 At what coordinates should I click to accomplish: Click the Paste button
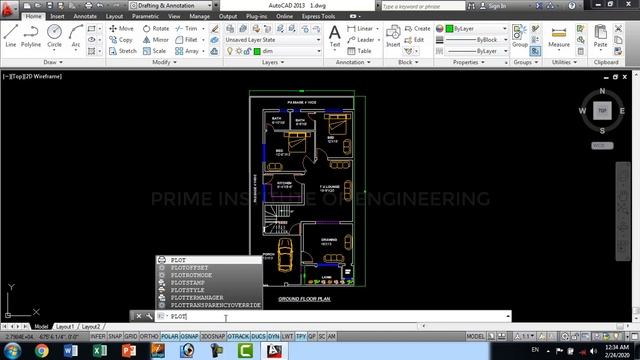tap(600, 37)
